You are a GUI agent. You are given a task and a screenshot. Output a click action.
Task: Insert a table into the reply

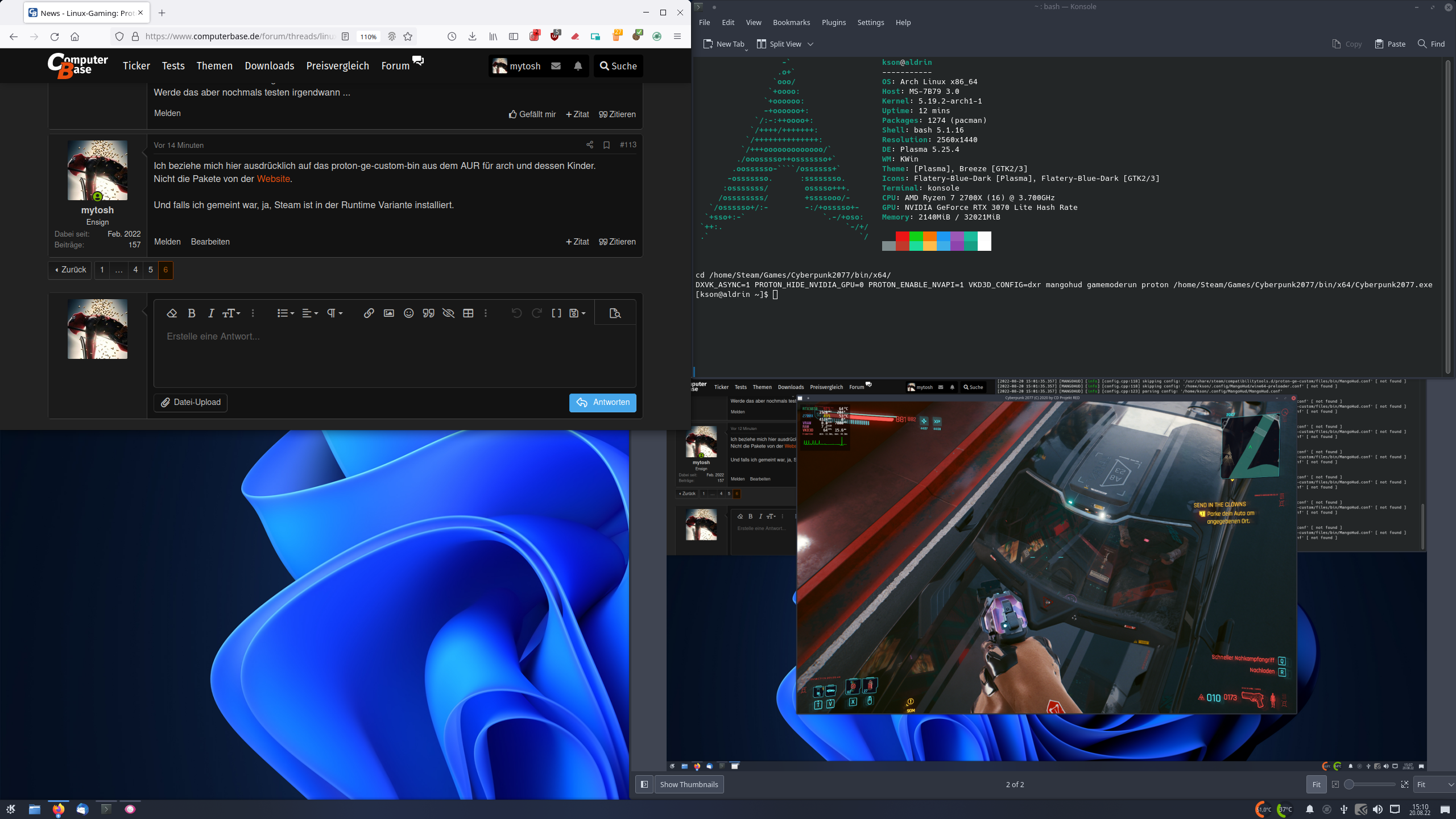coord(468,313)
